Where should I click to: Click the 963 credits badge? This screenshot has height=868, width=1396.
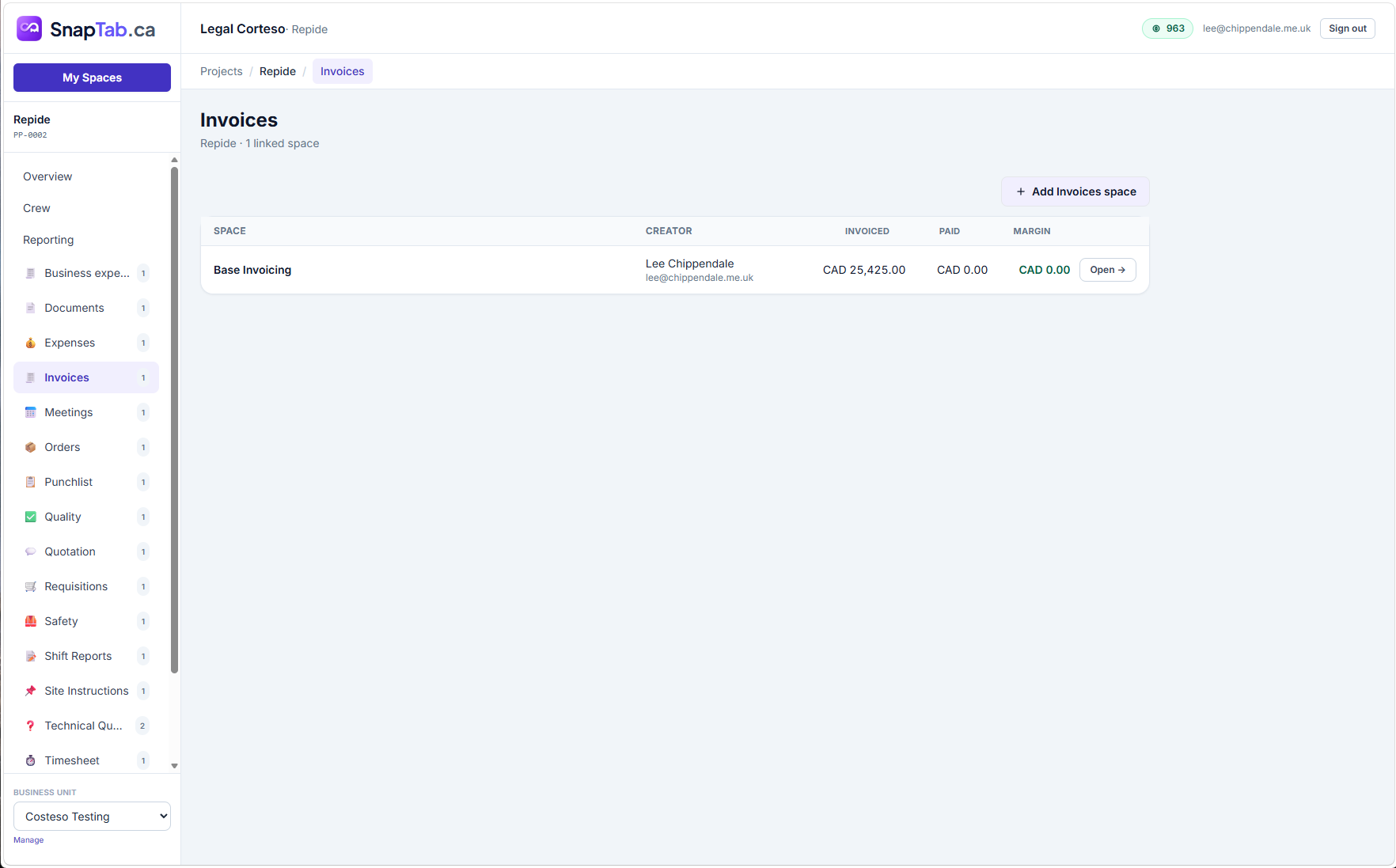coord(1167,28)
